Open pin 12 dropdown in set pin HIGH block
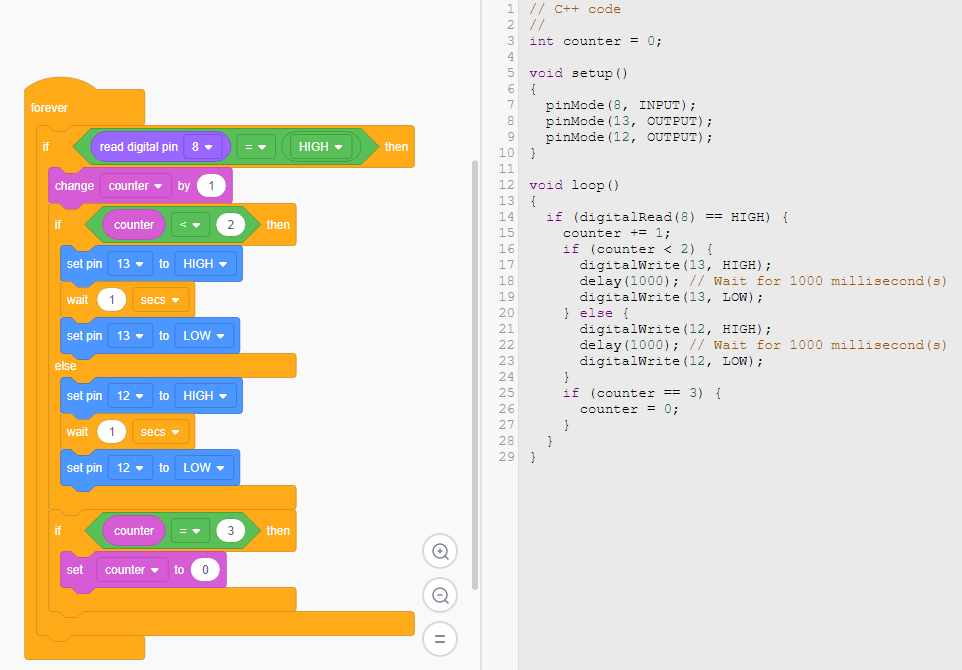 tap(130, 396)
